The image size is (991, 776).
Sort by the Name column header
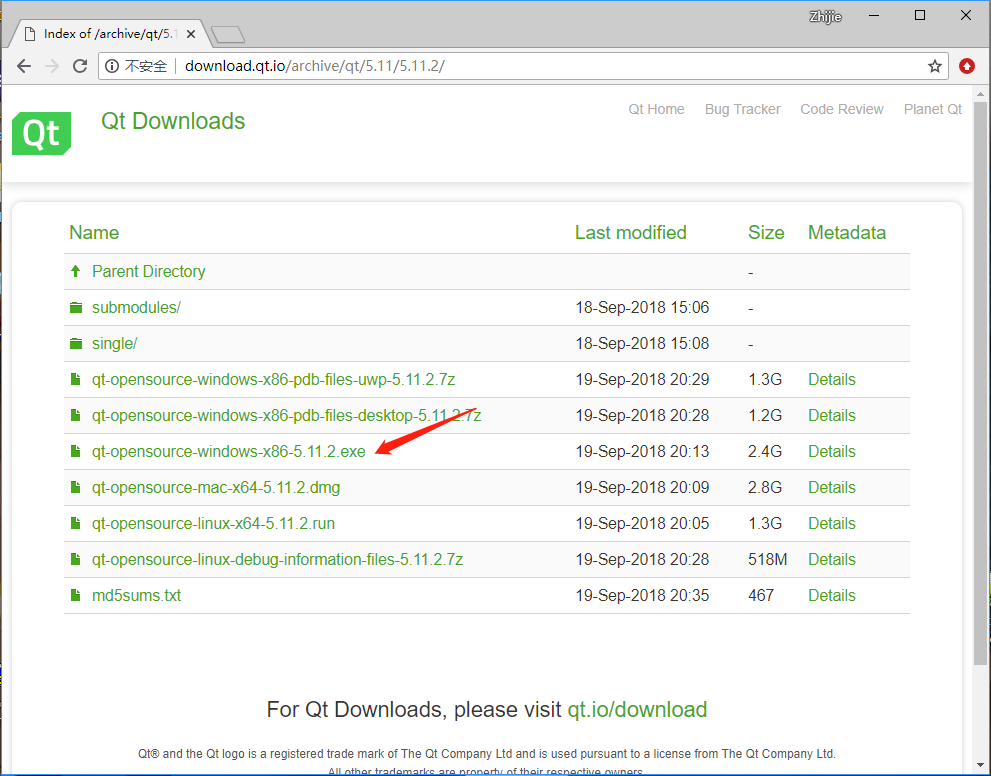pos(94,233)
